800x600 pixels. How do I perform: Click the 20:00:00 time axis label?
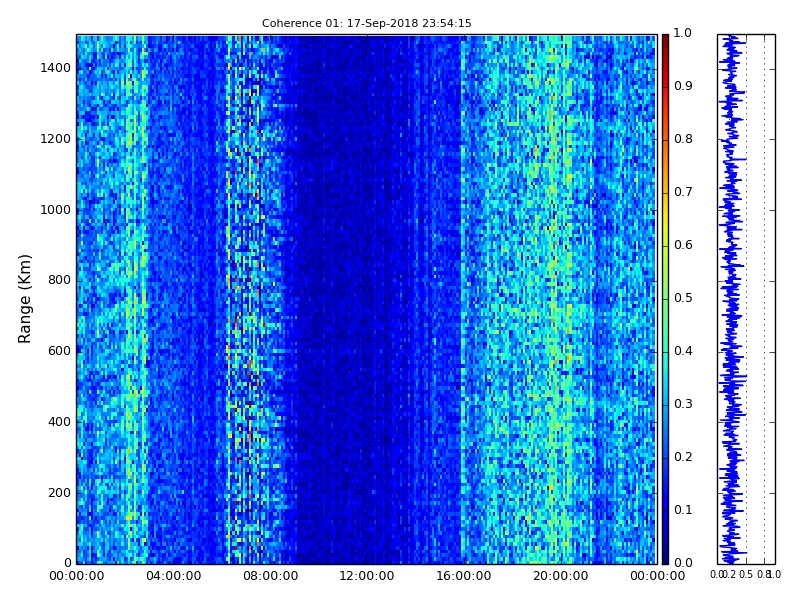561,576
